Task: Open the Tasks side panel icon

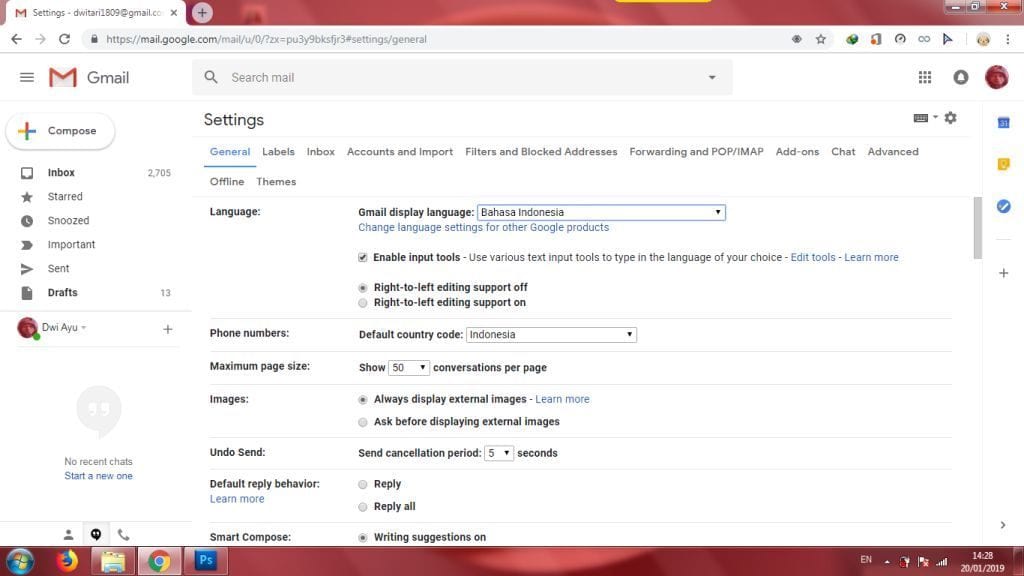Action: [x=1004, y=206]
